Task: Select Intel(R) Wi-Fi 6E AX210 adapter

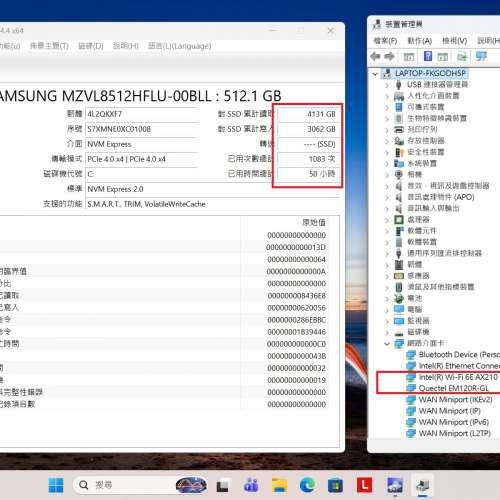Action: 458,377
